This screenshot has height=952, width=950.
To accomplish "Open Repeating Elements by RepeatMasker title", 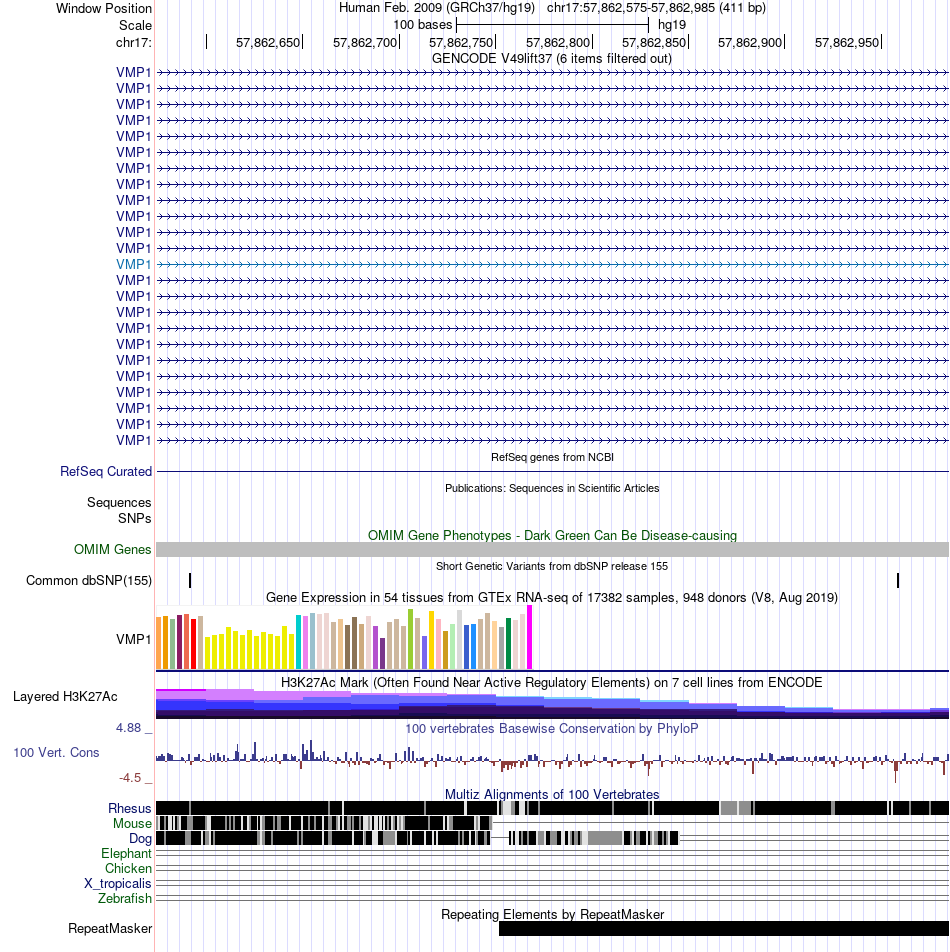I will (552, 914).
